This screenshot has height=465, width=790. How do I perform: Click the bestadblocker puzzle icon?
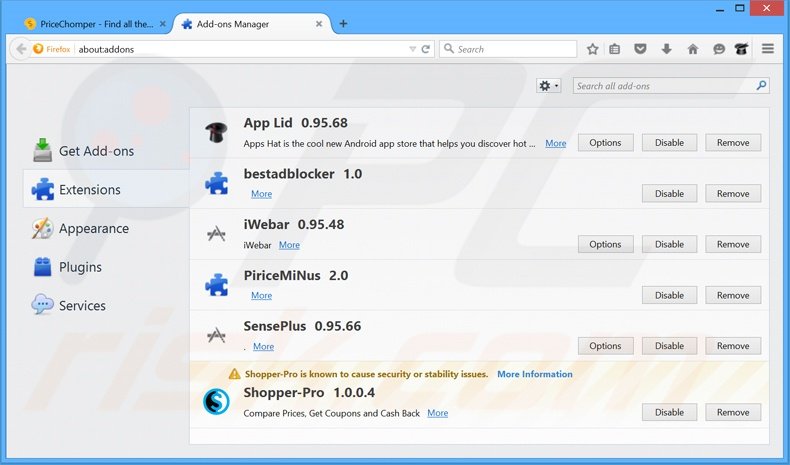216,183
